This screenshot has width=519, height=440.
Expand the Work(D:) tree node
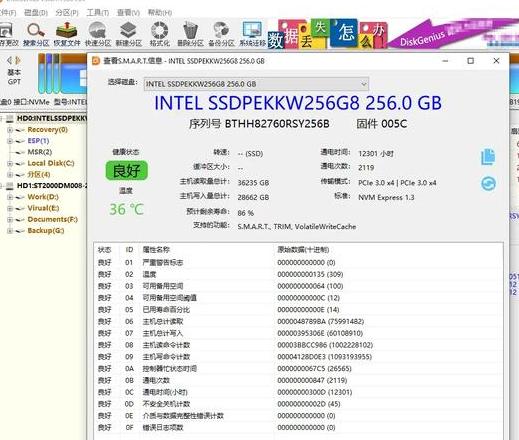(10, 197)
